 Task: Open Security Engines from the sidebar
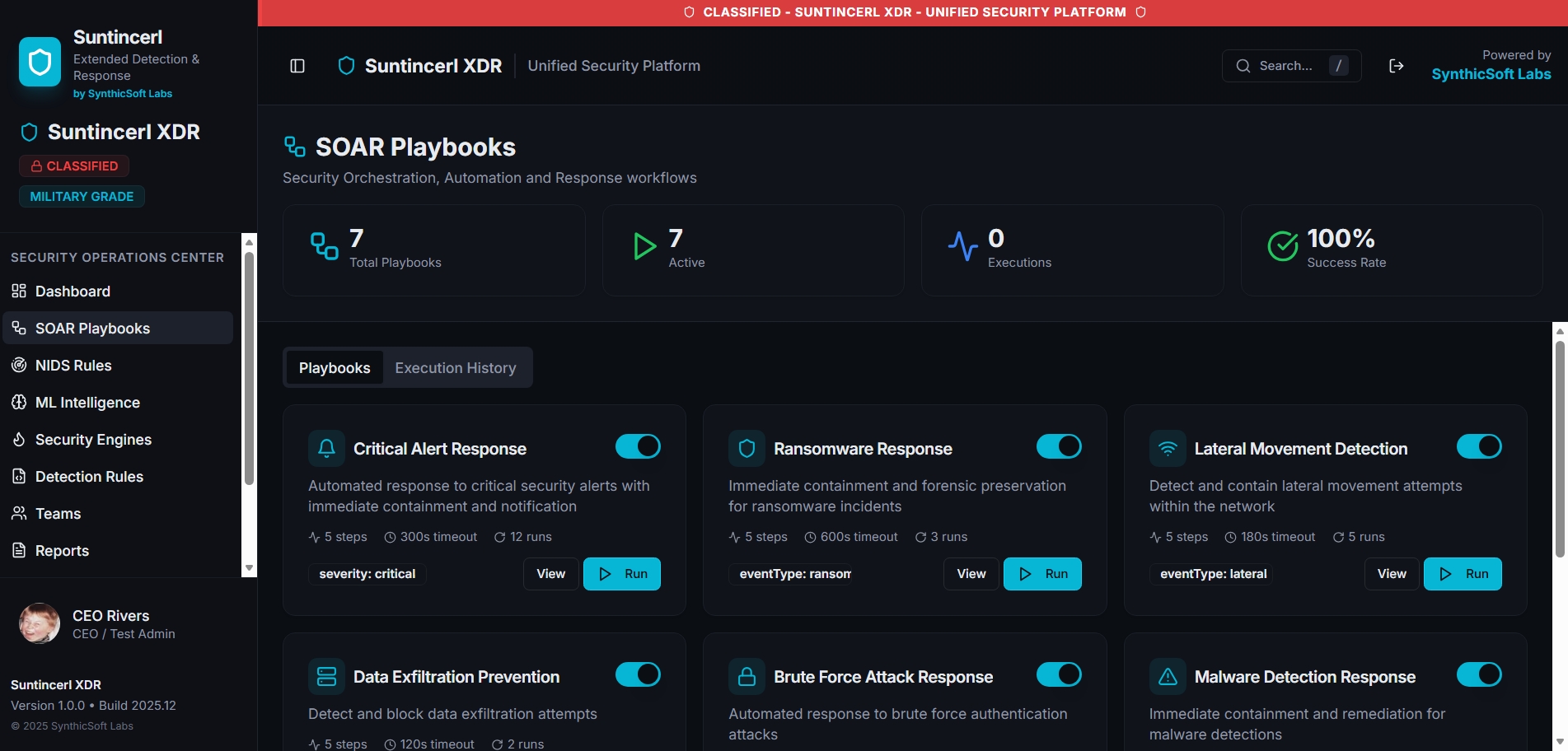pos(92,439)
